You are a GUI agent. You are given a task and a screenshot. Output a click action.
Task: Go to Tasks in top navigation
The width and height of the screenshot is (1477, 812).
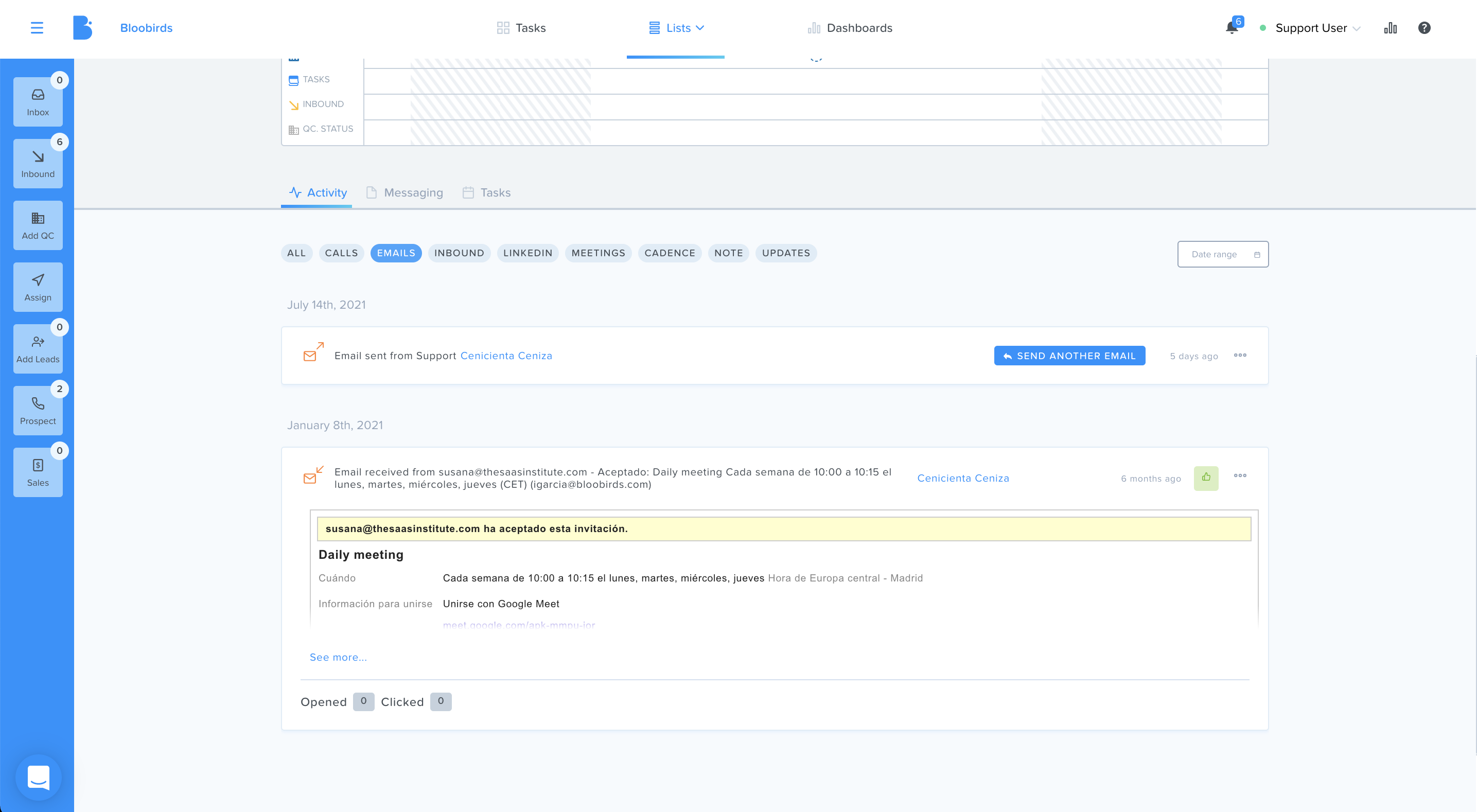(x=521, y=27)
